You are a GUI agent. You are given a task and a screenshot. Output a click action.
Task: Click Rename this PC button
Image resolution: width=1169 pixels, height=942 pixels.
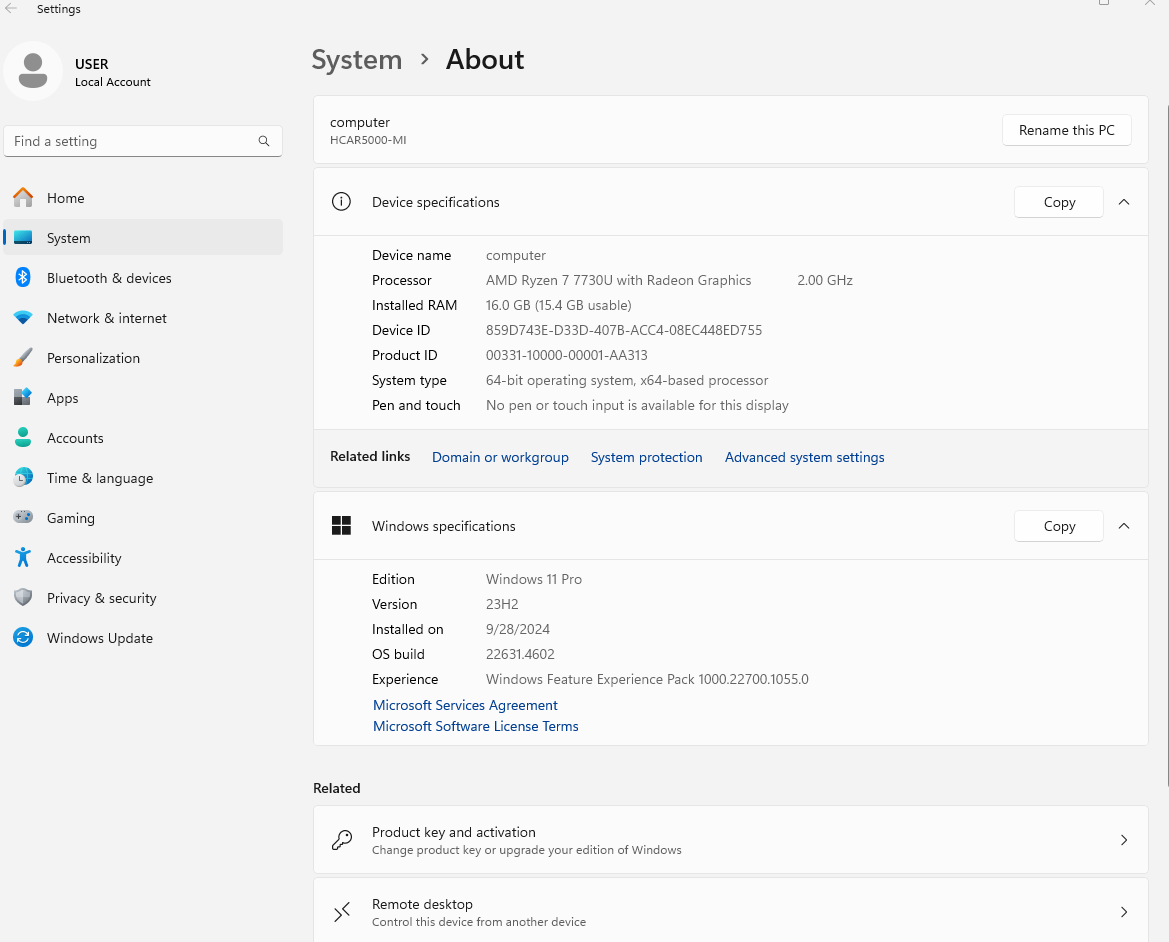pyautogui.click(x=1066, y=130)
